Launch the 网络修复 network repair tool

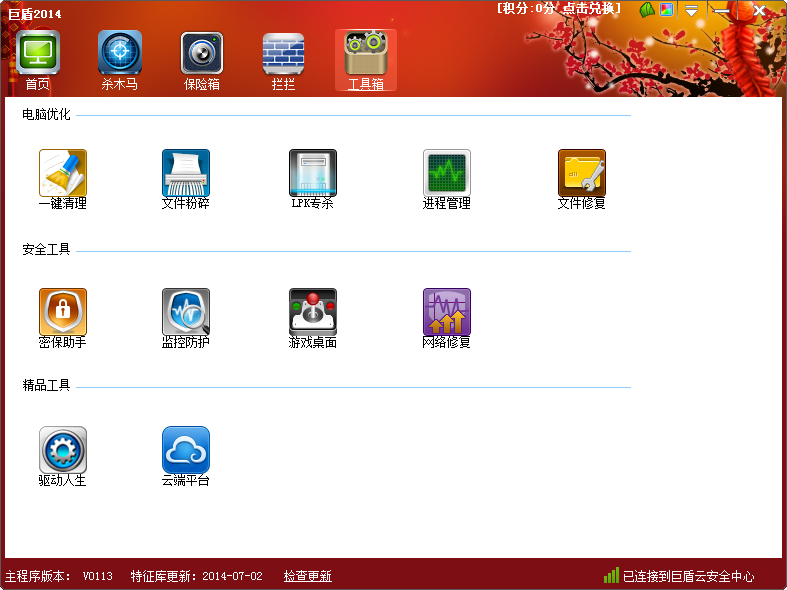[x=447, y=319]
